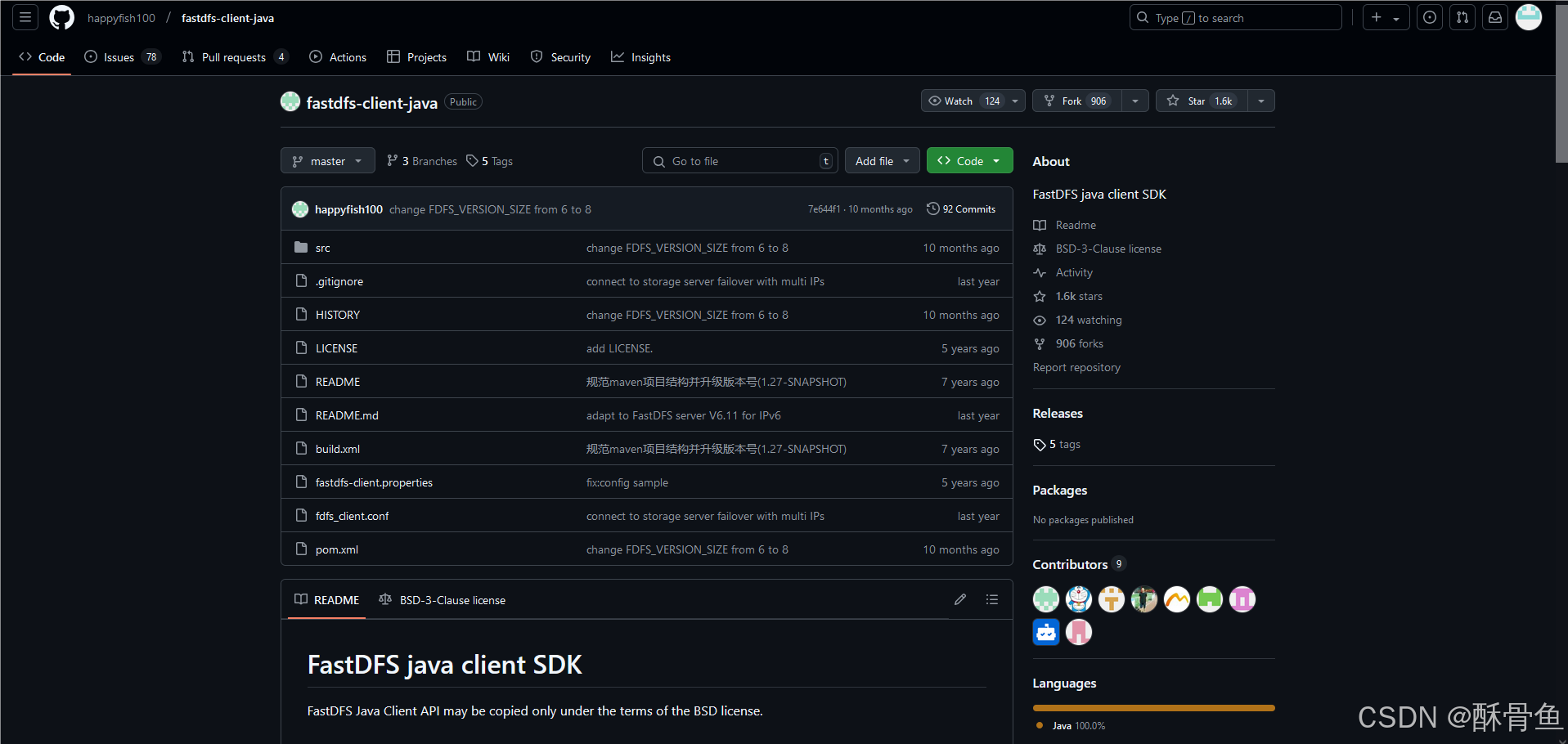Star the repository

pos(1202,101)
